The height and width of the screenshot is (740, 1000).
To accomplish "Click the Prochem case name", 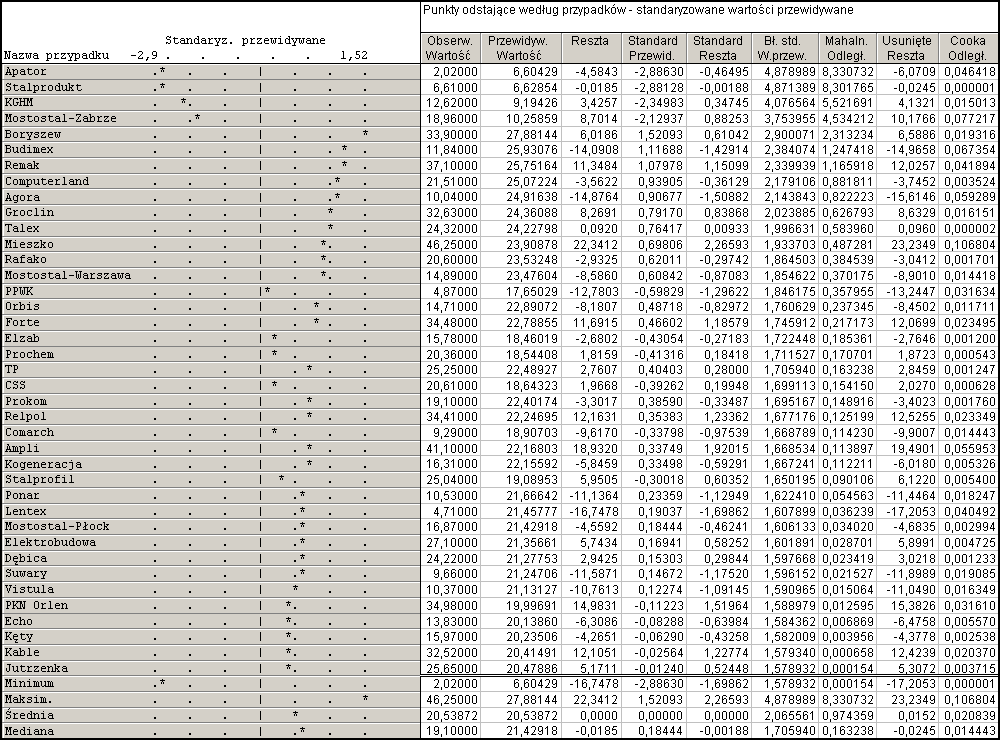I will [x=29, y=355].
